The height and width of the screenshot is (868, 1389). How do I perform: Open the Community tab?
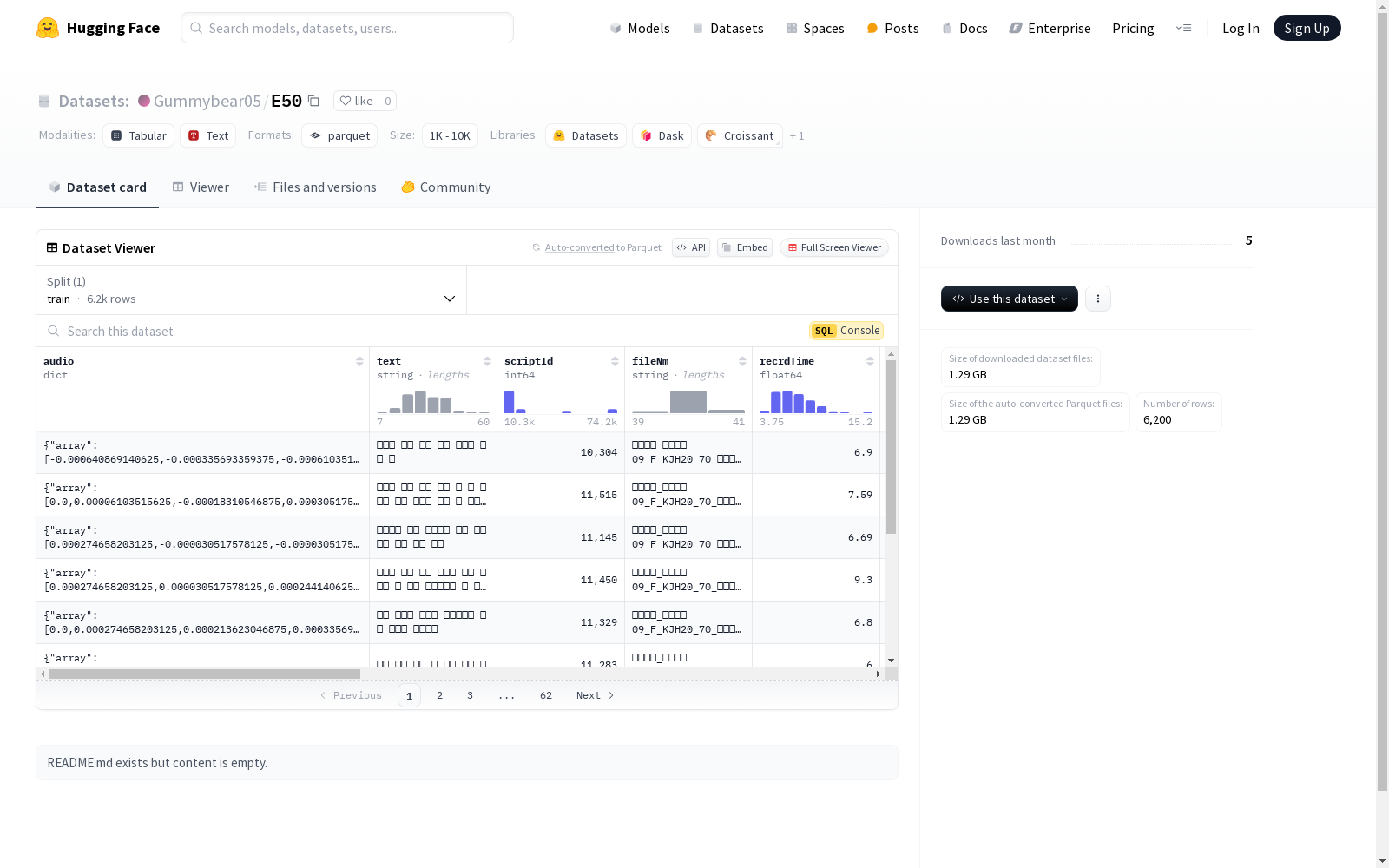[x=446, y=187]
